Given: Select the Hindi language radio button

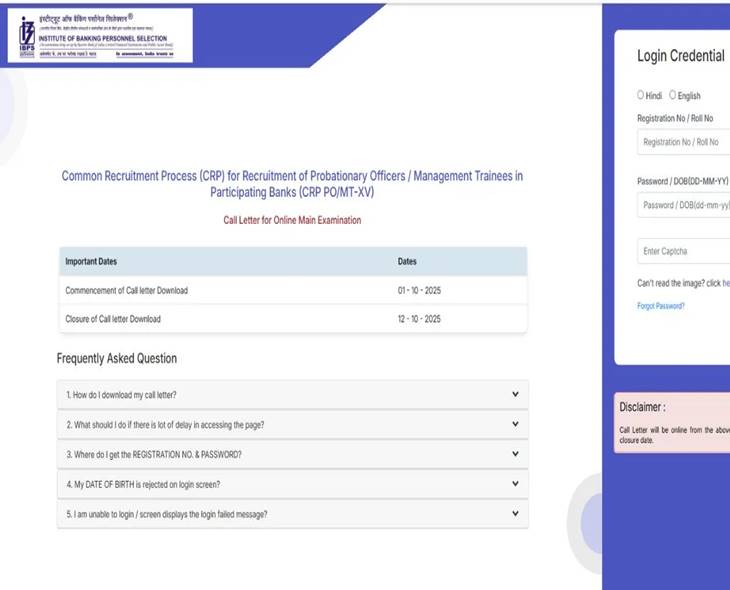Looking at the screenshot, I should 641,95.
